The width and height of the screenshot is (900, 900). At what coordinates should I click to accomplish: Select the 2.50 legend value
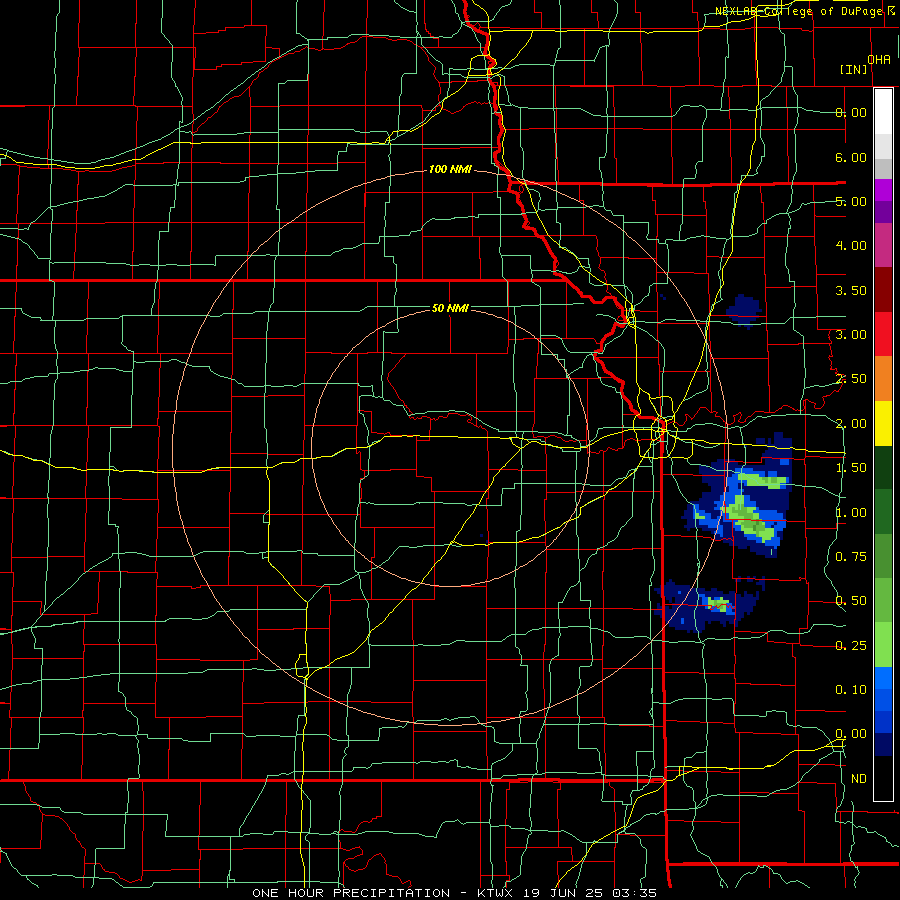(x=851, y=379)
